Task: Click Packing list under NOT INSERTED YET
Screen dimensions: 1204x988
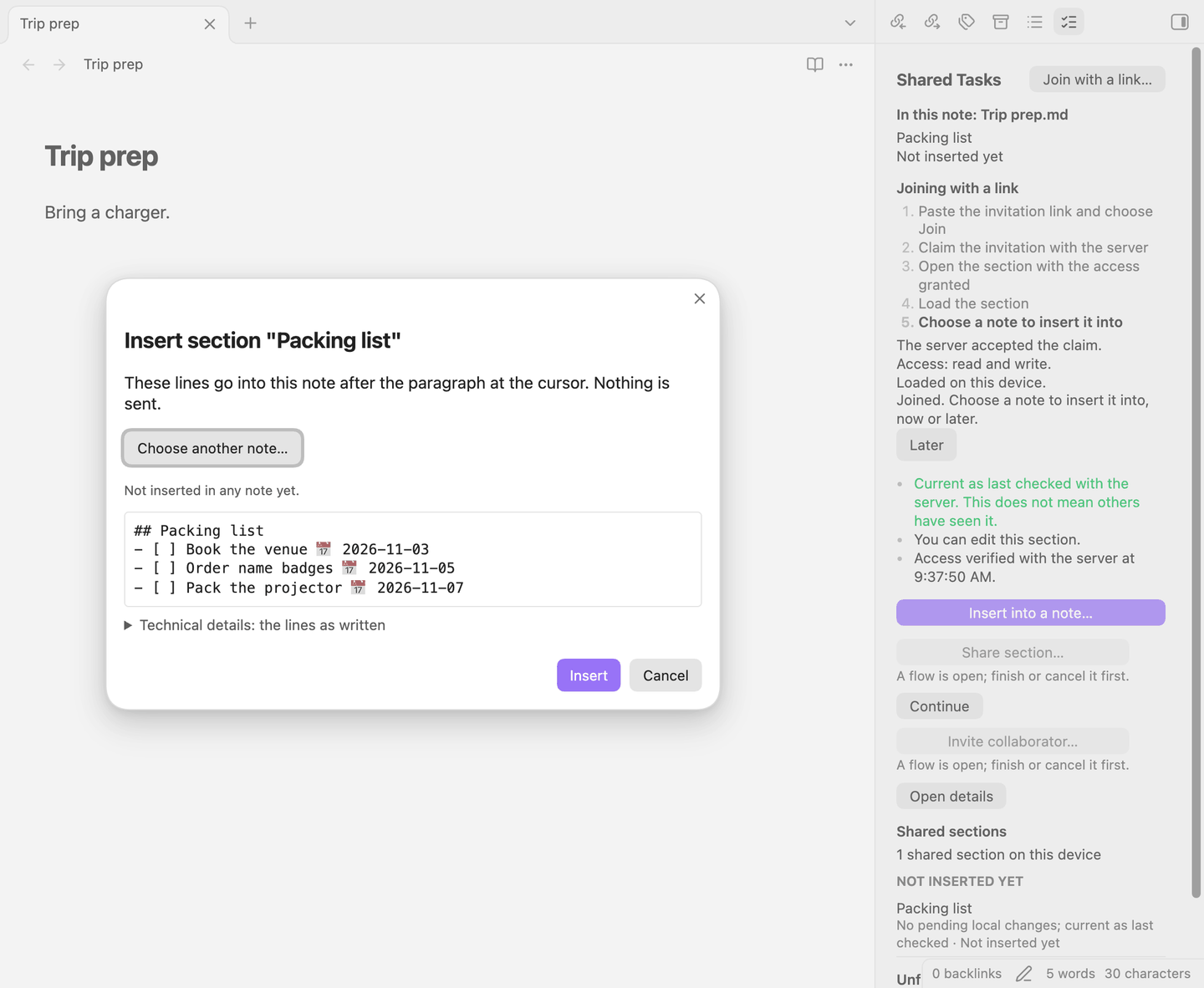Action: tap(934, 909)
